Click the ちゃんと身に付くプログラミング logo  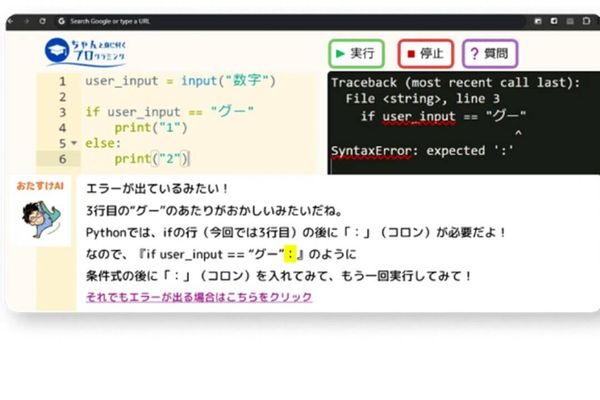pos(85,52)
